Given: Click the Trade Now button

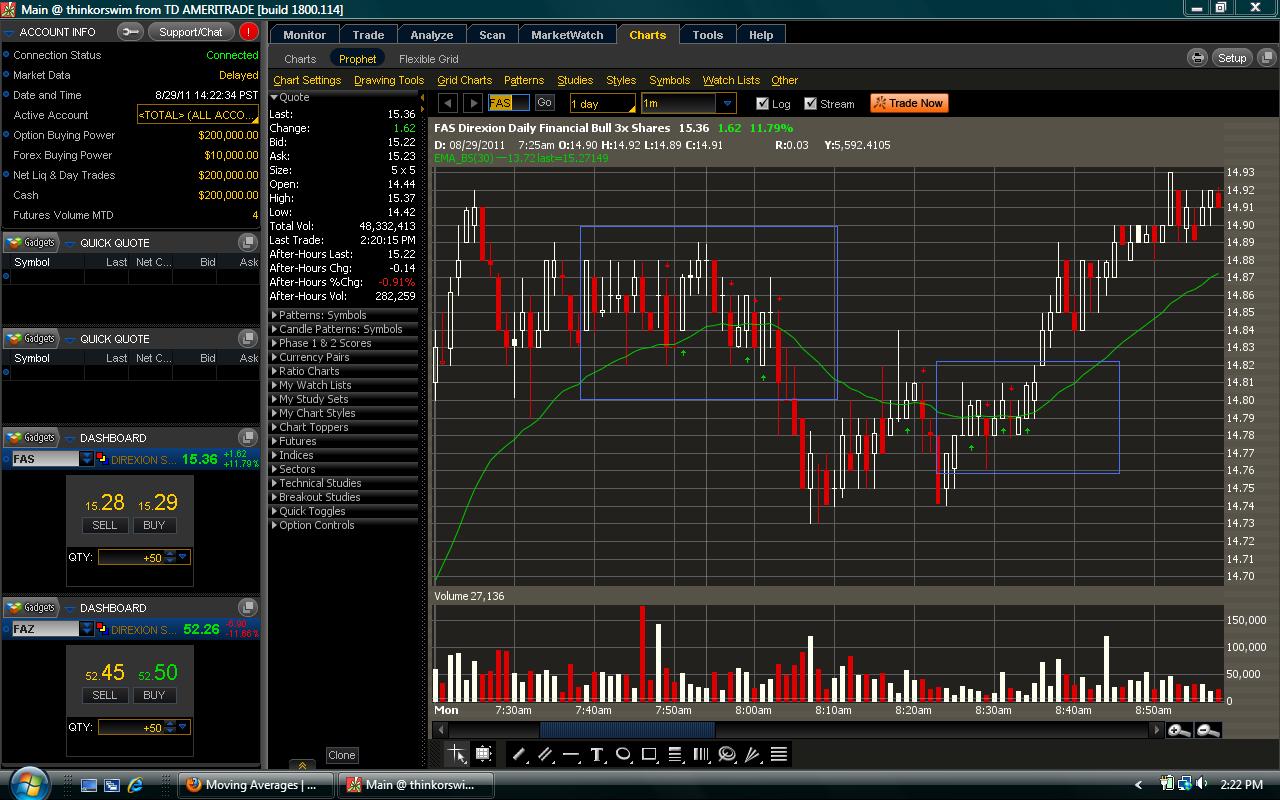Looking at the screenshot, I should 908,103.
